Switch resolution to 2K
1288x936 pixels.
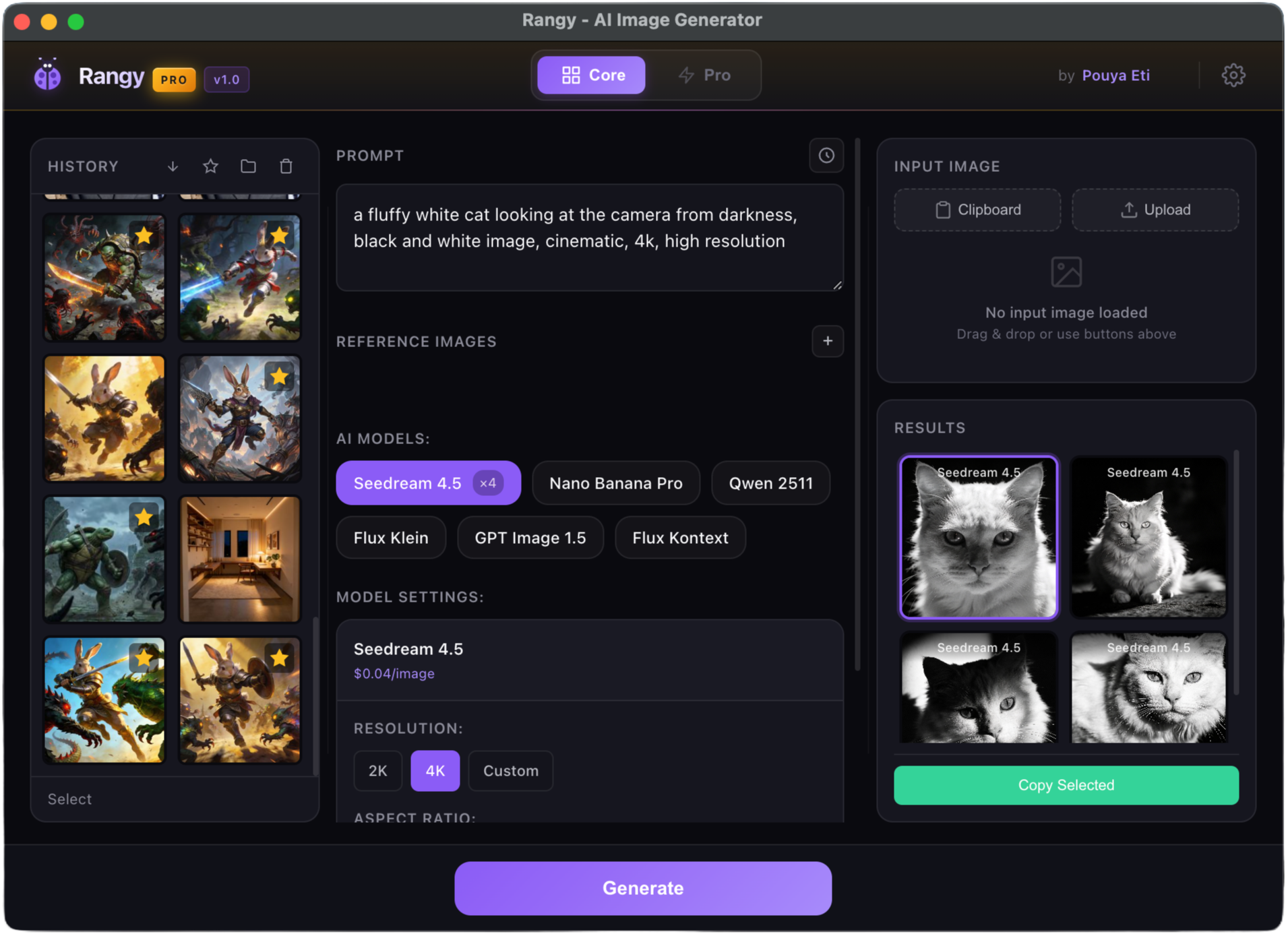tap(377, 770)
